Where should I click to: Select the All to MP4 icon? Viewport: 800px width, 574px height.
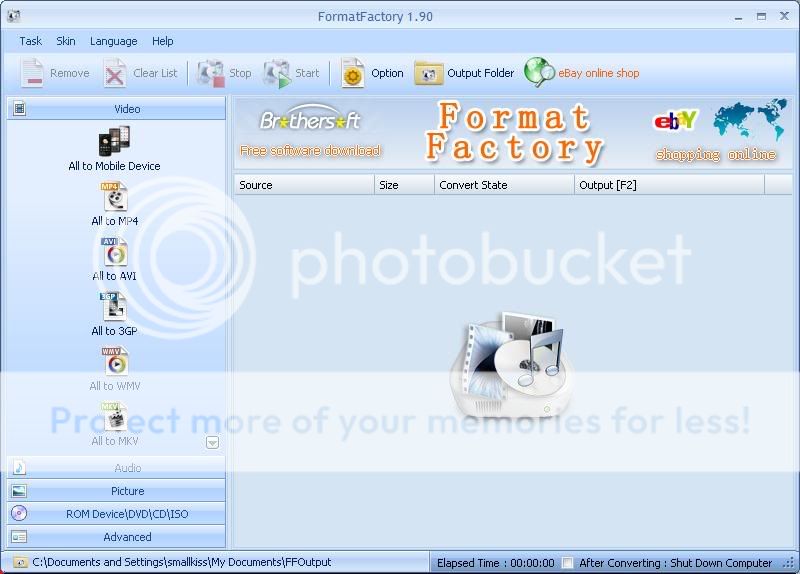114,196
